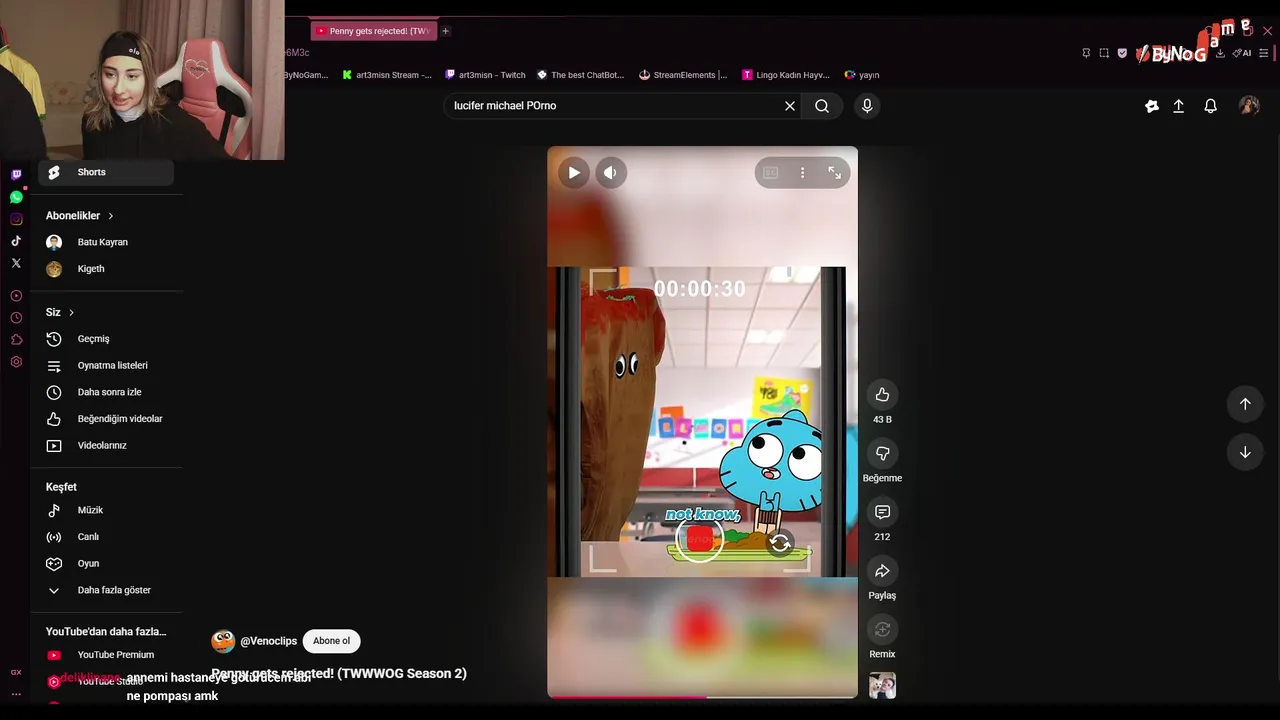Screen dimensions: 1280x720
Task: Open The best ChatBot bookmark
Action: [580, 75]
